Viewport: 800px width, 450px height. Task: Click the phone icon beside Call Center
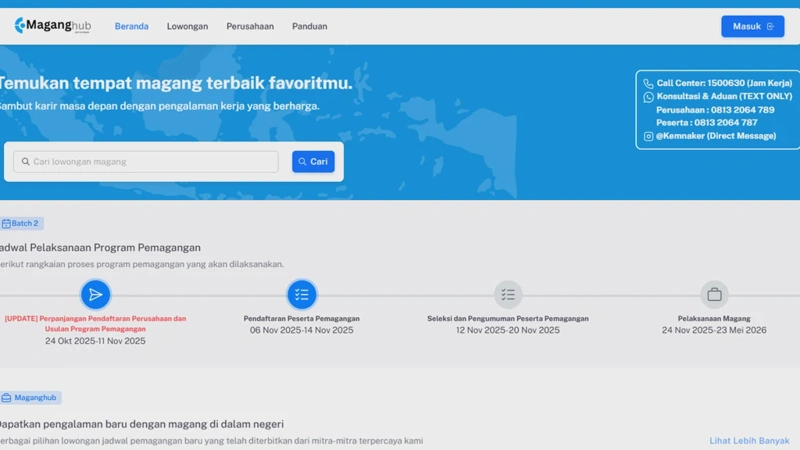coord(648,84)
